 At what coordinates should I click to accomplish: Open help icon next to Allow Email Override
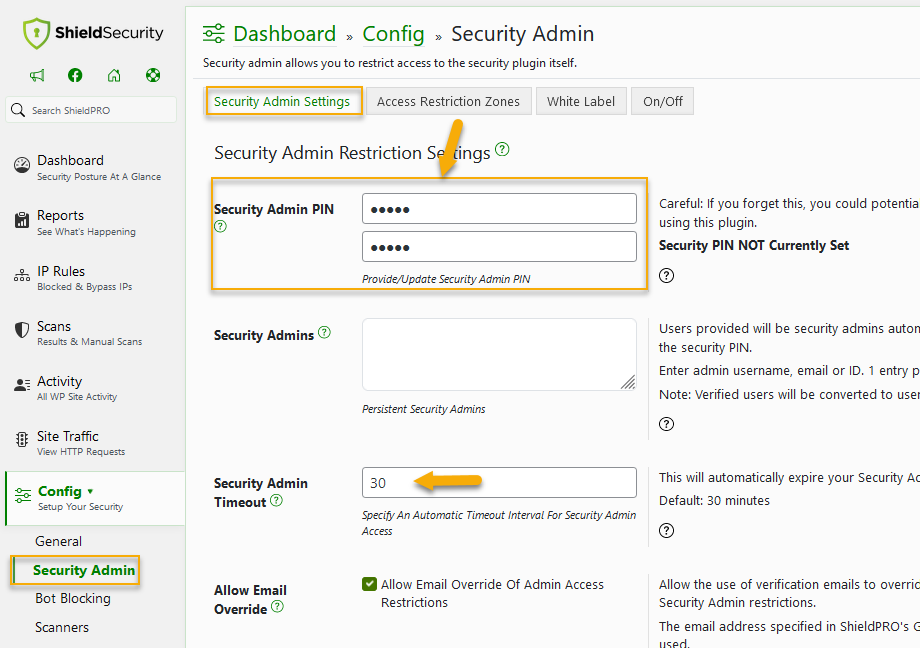pos(278,607)
